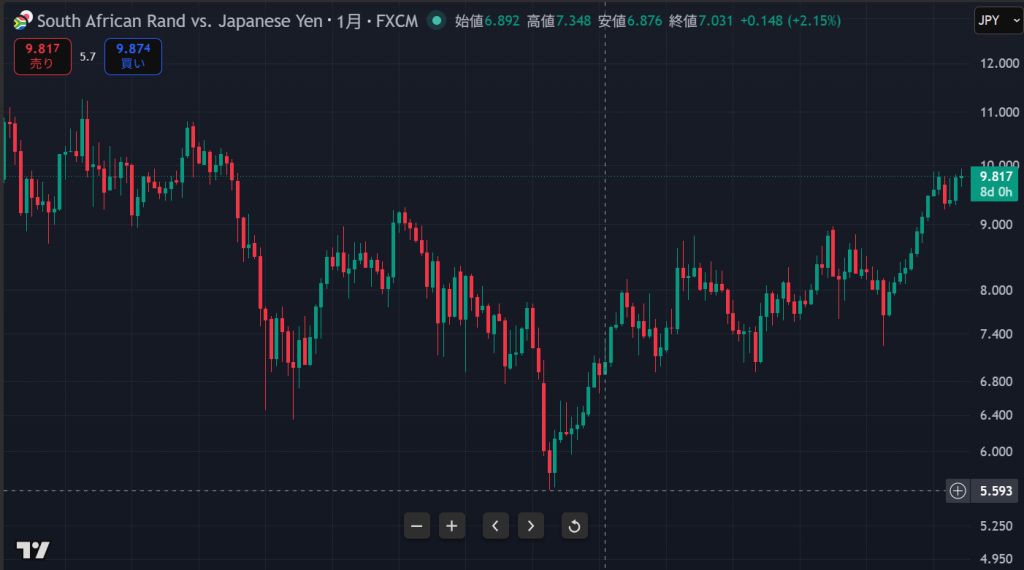Image resolution: width=1024 pixels, height=570 pixels.
Task: Click the South Africa/Japan flag symbol icon
Action: [23, 20]
